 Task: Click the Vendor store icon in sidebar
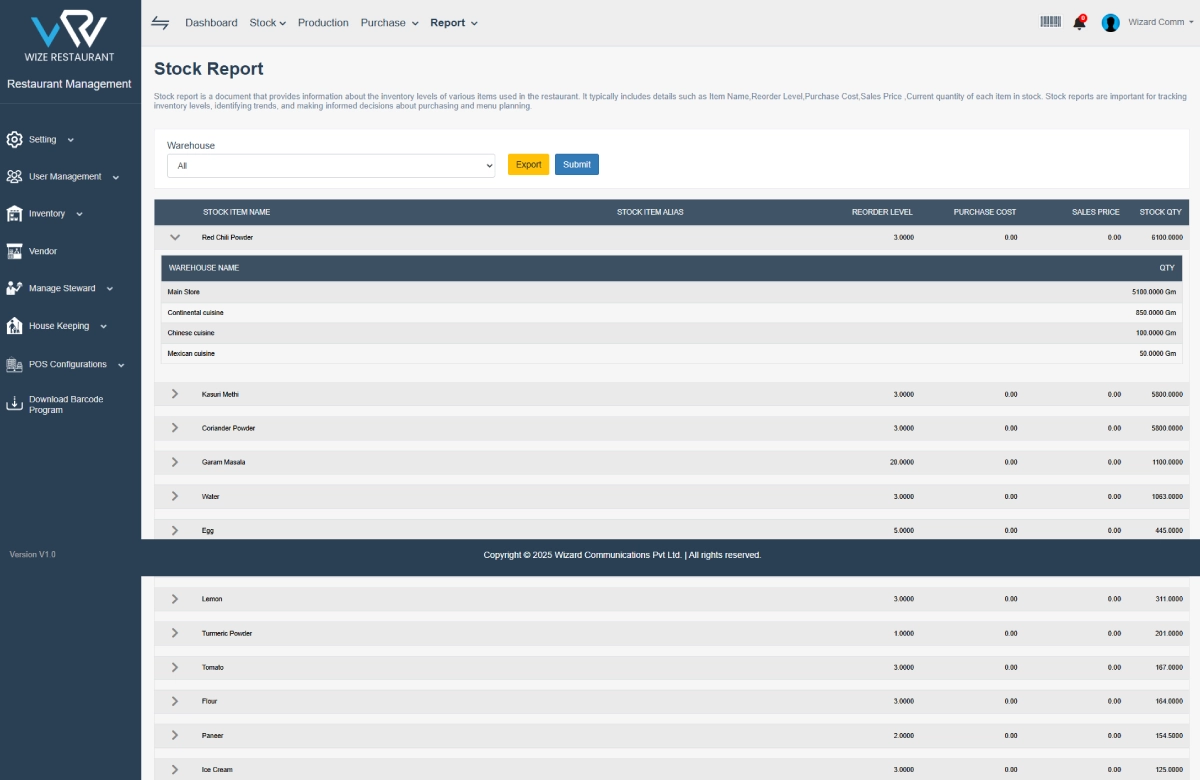(x=14, y=251)
